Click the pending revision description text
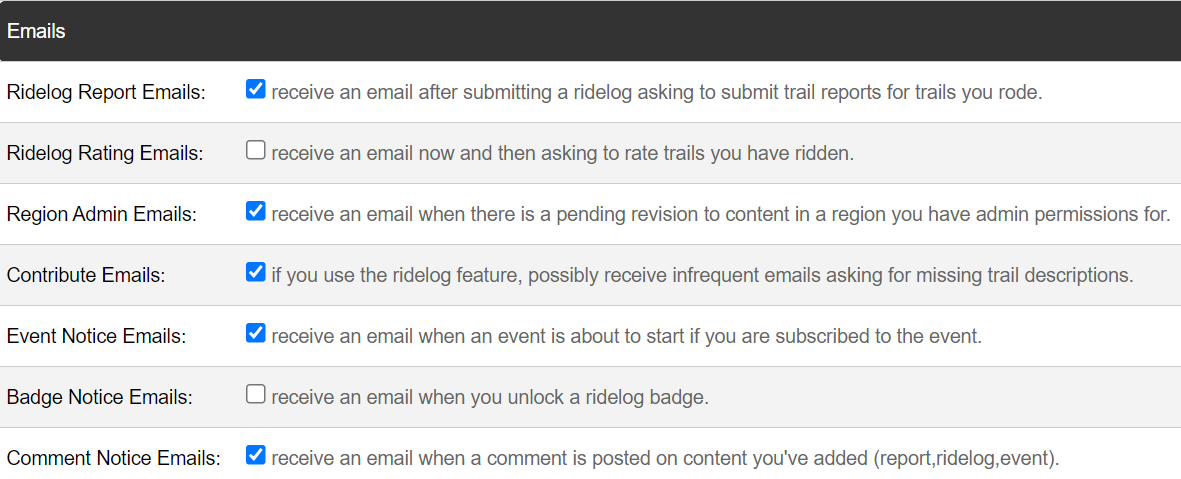 coord(720,215)
